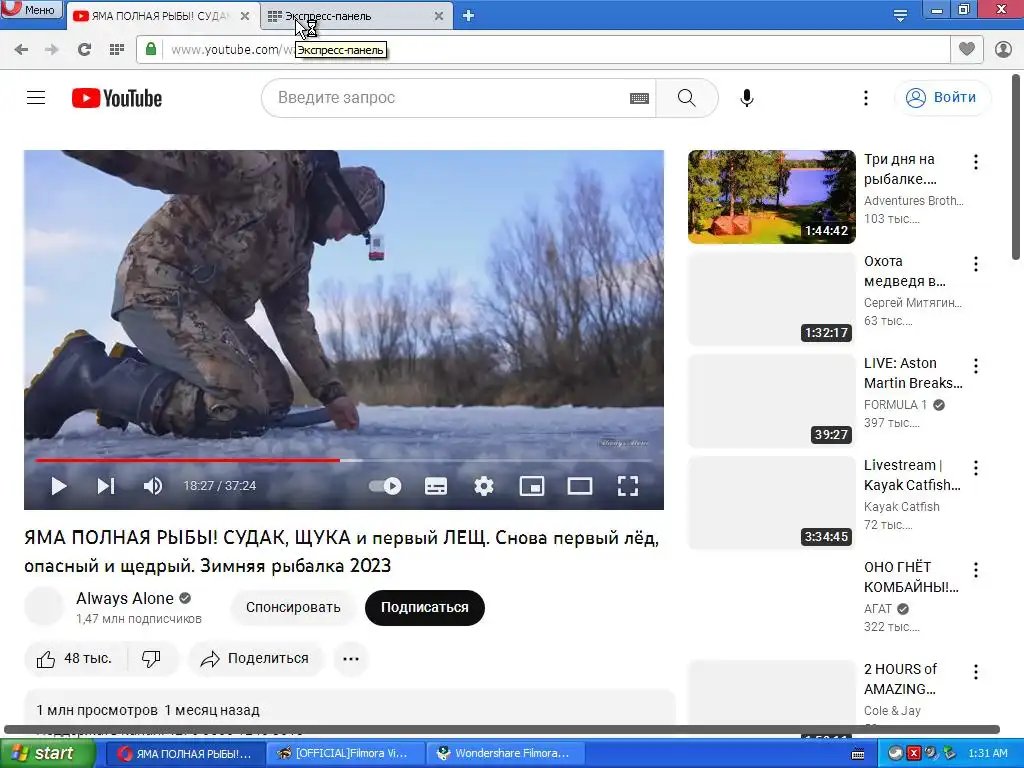Open options for Охота медведя video
This screenshot has width=1024, height=768.
976,264
